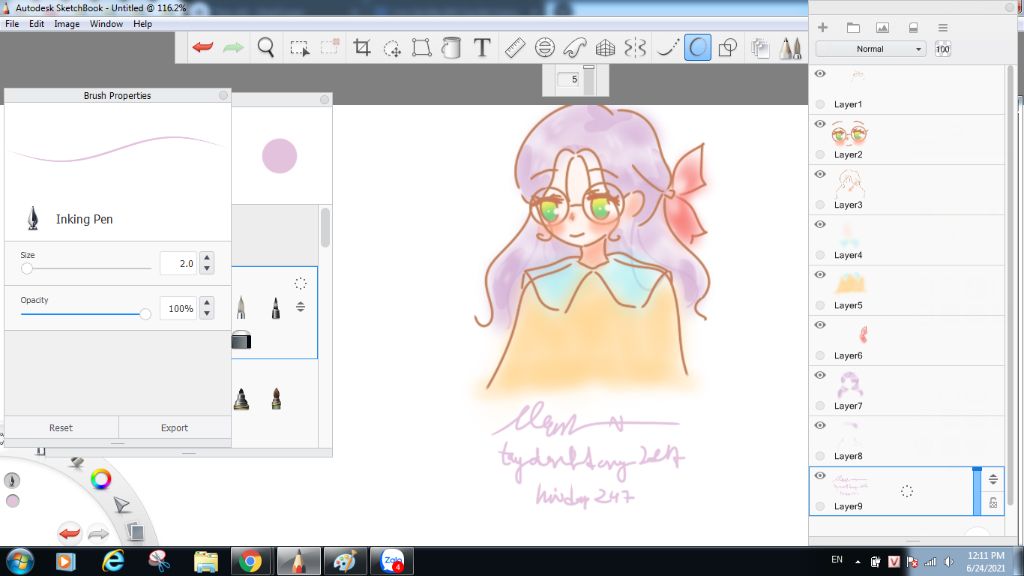Select the Draw Style shapes tool
Screen dimensions: 1024x576
point(728,47)
